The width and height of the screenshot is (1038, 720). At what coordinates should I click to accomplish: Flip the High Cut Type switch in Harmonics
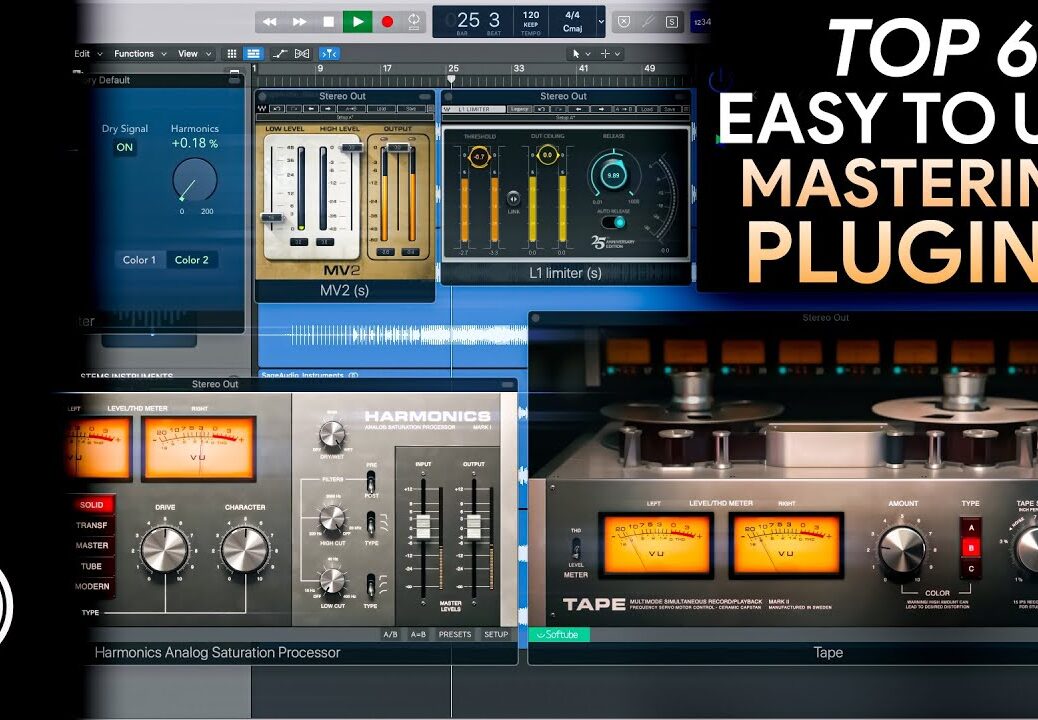[371, 523]
